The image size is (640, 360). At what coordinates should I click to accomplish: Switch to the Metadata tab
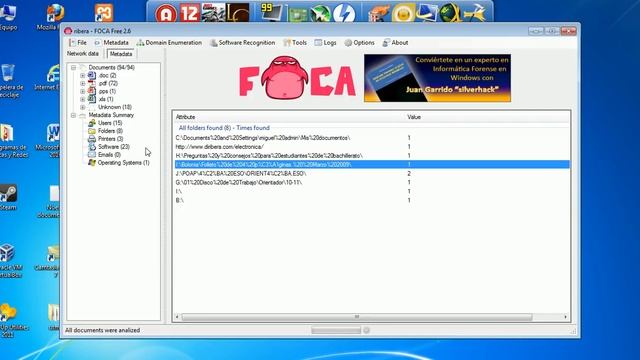(x=121, y=54)
